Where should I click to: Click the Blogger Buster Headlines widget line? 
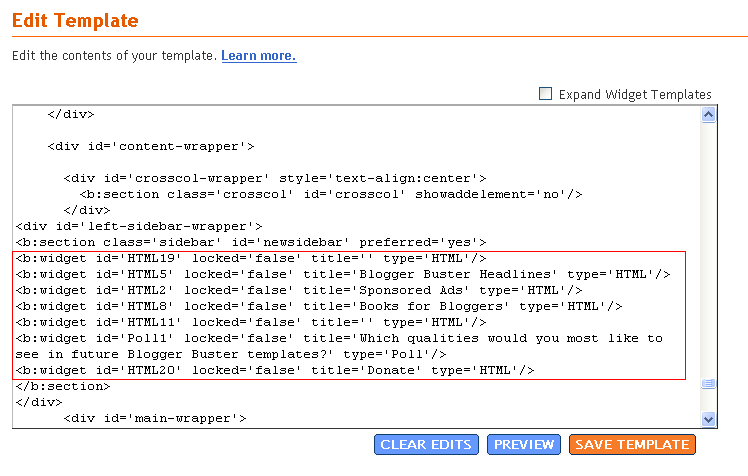tap(343, 274)
